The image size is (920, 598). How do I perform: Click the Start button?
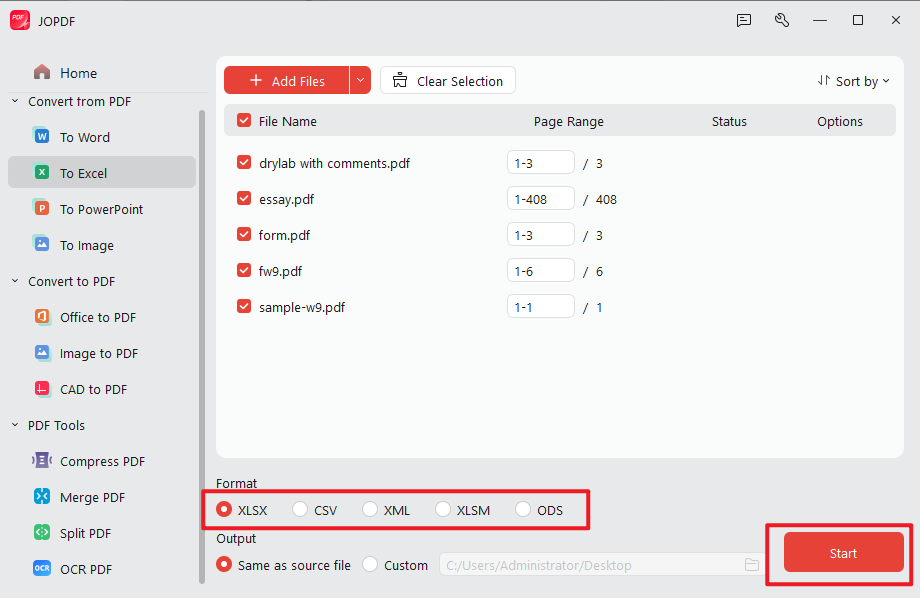(843, 552)
